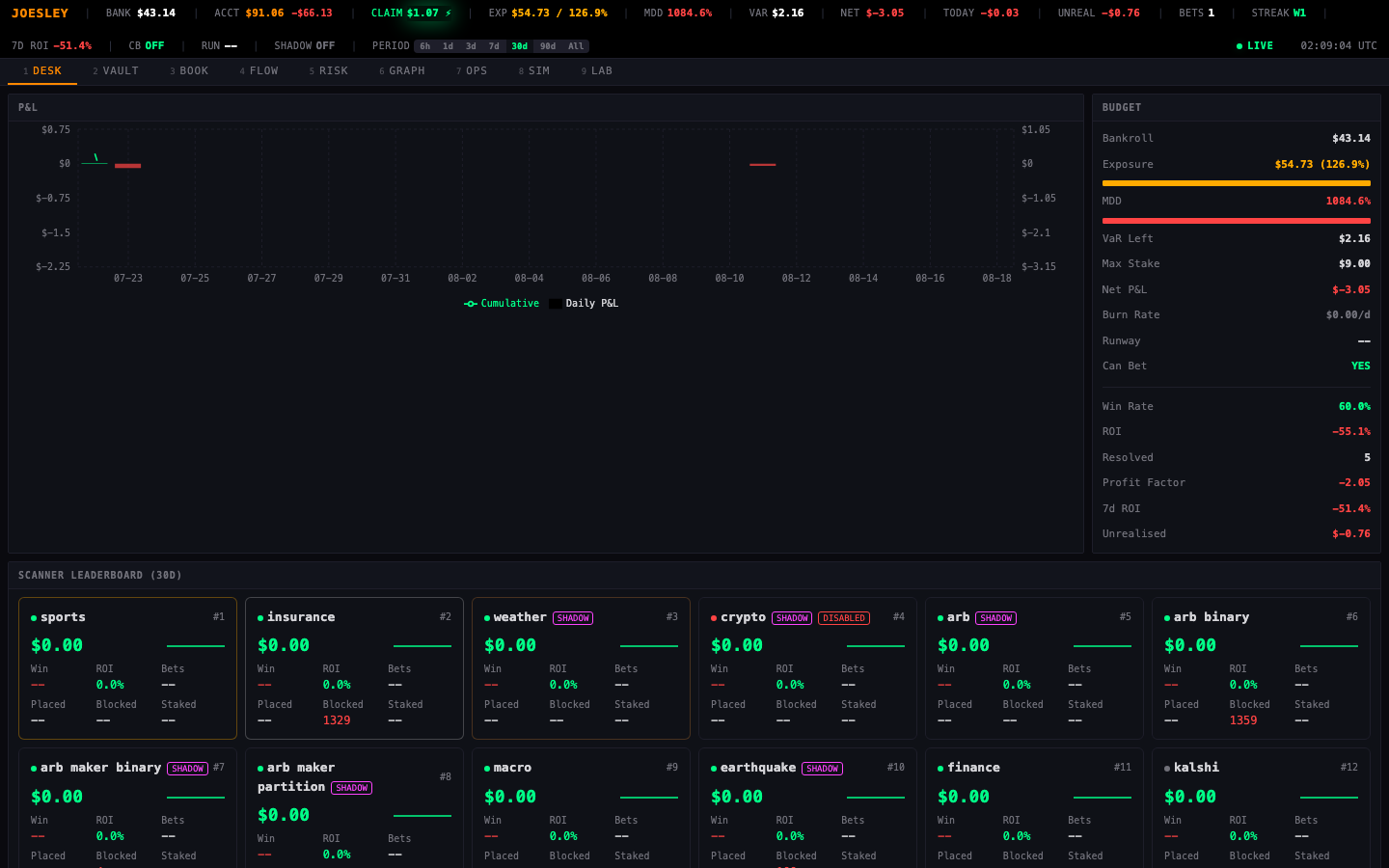
Task: Open the insurance scanner card title
Action: pos(301,617)
